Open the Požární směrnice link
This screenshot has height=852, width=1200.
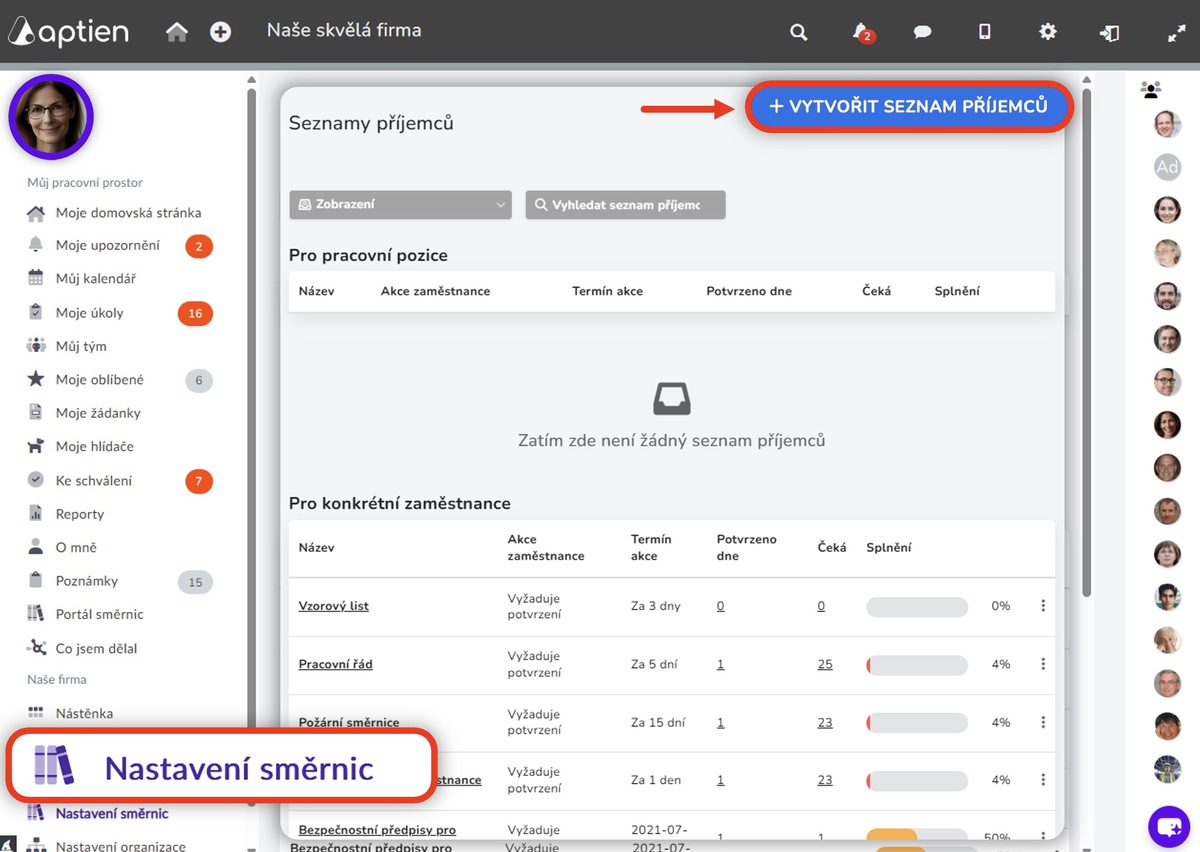347,722
